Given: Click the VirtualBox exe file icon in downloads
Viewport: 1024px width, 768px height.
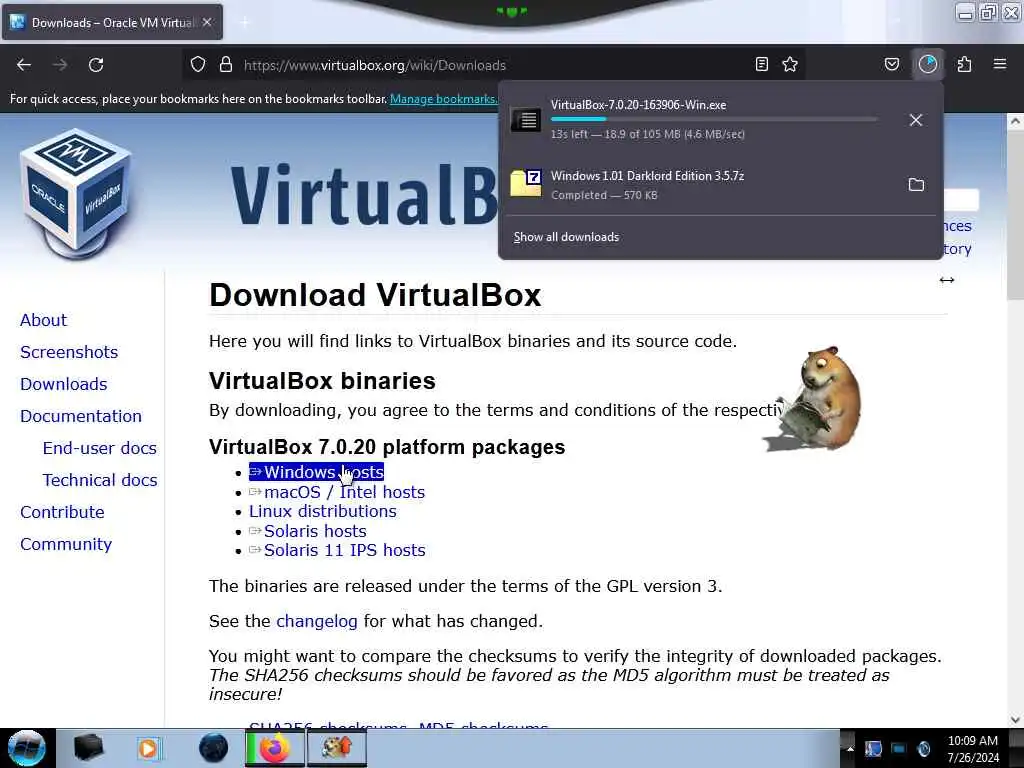Looking at the screenshot, I should point(526,120).
